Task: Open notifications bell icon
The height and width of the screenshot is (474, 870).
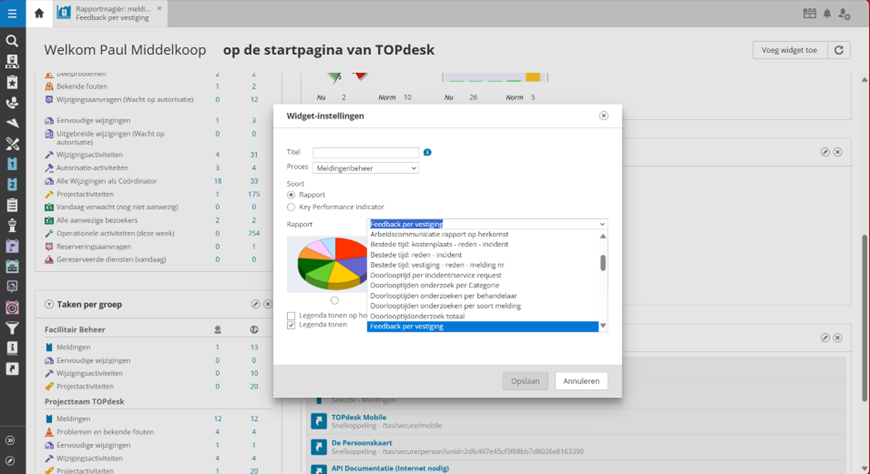Action: (x=827, y=14)
